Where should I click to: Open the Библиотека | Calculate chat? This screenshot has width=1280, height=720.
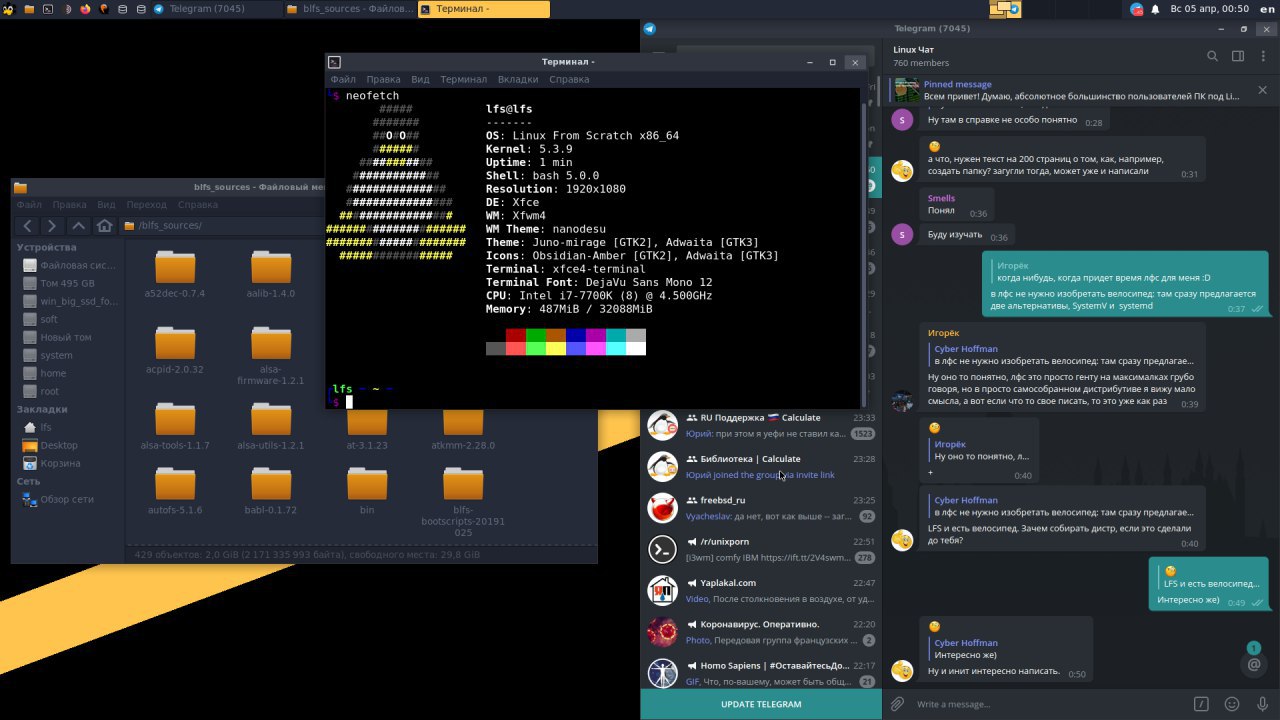[761, 467]
